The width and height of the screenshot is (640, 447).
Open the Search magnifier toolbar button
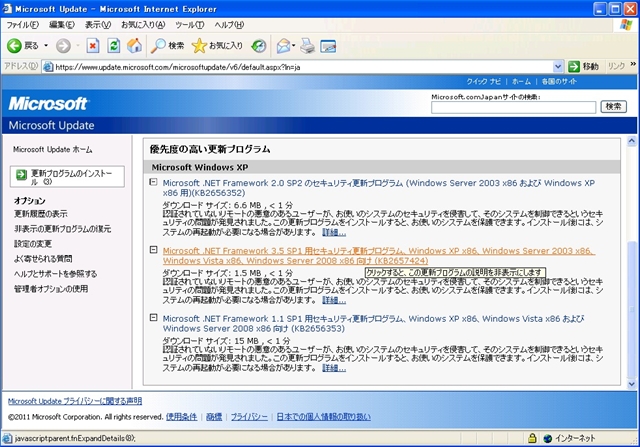(167, 46)
